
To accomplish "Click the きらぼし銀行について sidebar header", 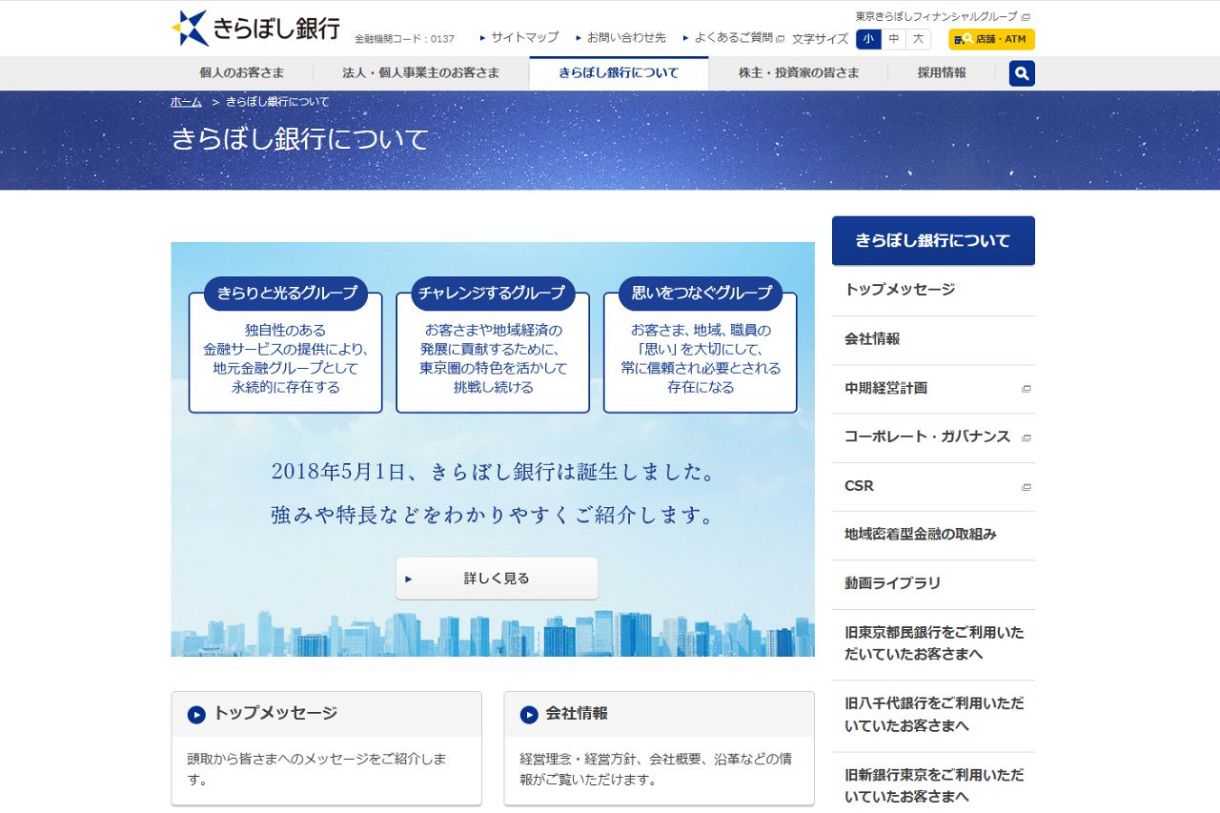I will [933, 240].
